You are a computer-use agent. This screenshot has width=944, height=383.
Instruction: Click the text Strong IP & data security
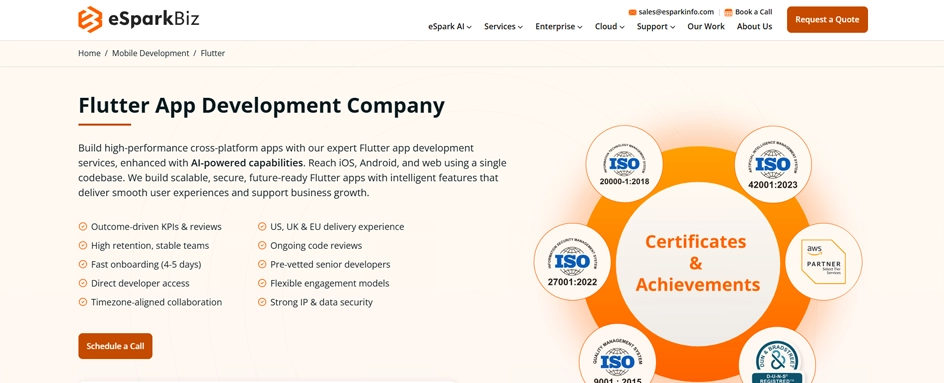click(321, 302)
